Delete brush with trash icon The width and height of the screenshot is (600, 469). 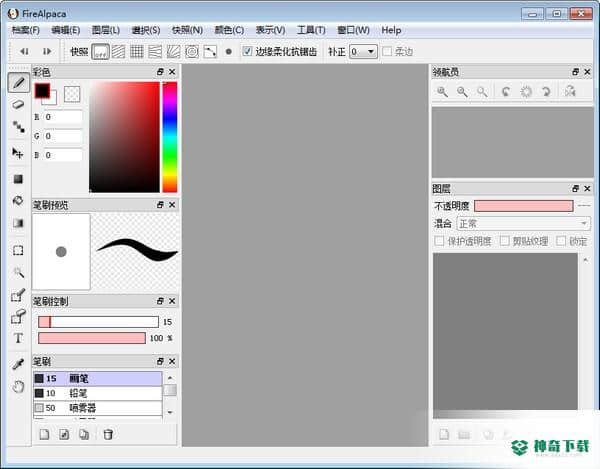pos(108,434)
